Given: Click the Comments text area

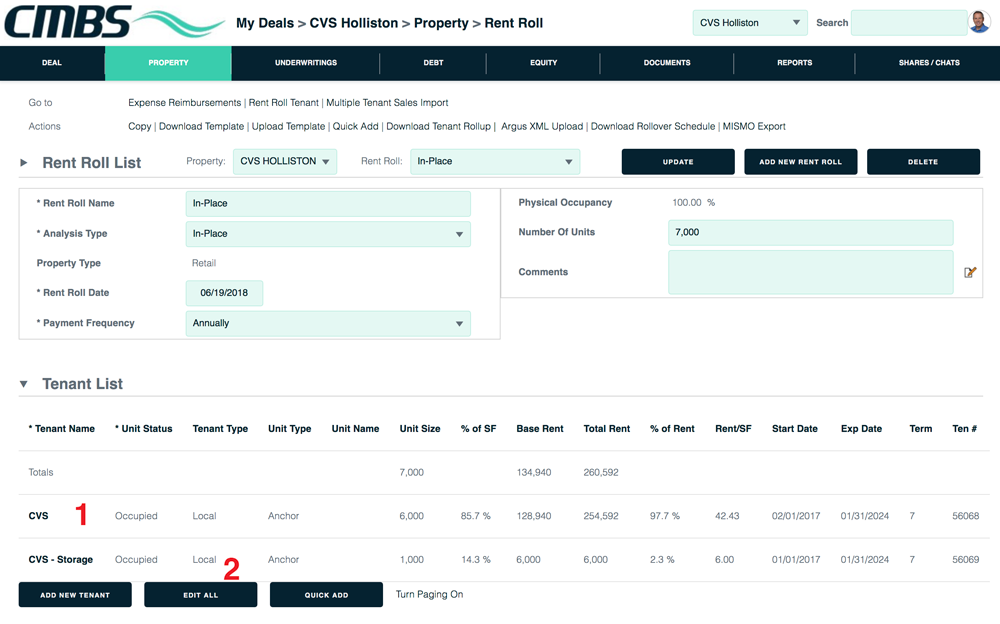Looking at the screenshot, I should [x=811, y=272].
